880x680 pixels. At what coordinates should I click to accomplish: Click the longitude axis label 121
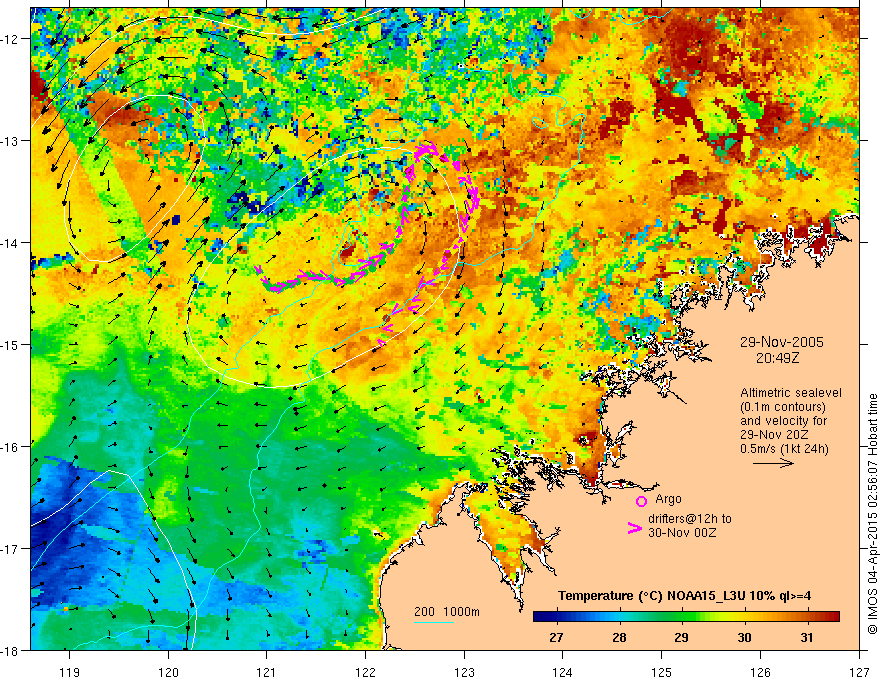tap(267, 672)
